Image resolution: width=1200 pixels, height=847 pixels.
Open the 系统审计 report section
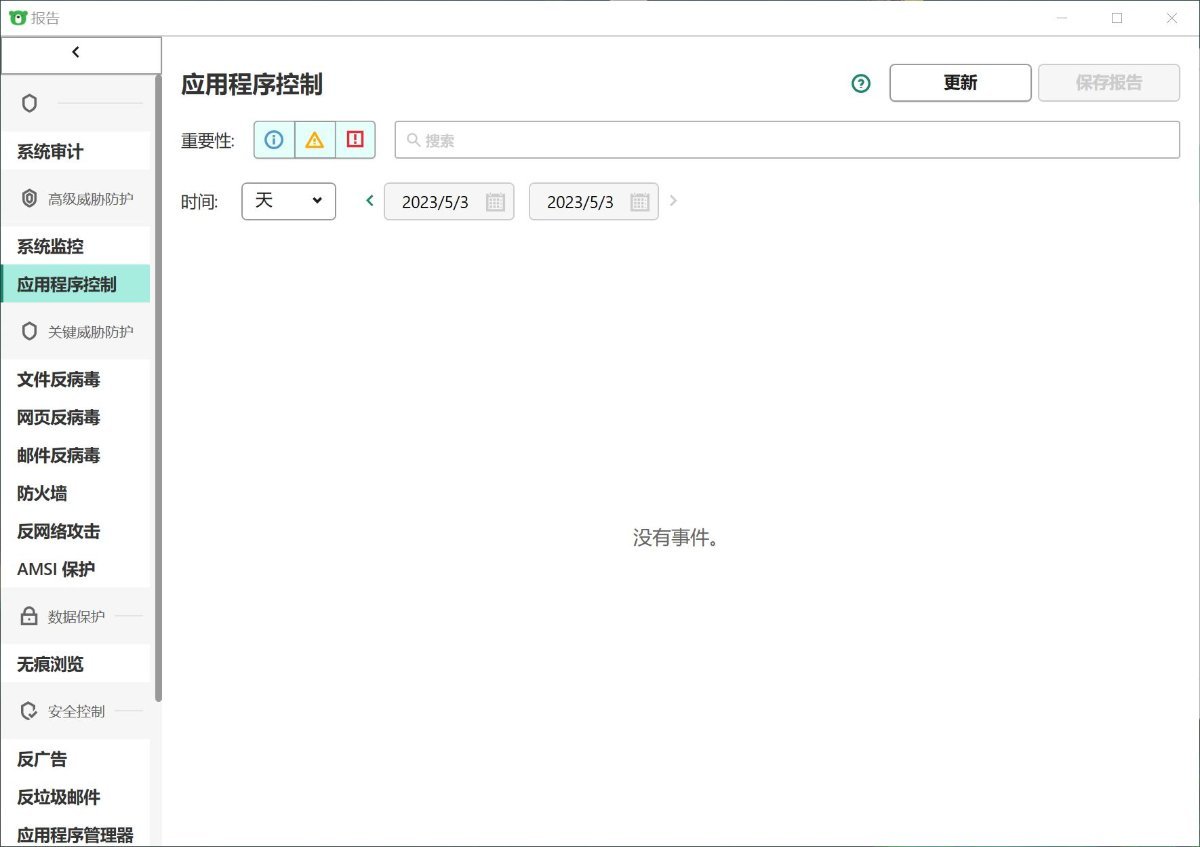click(x=50, y=152)
